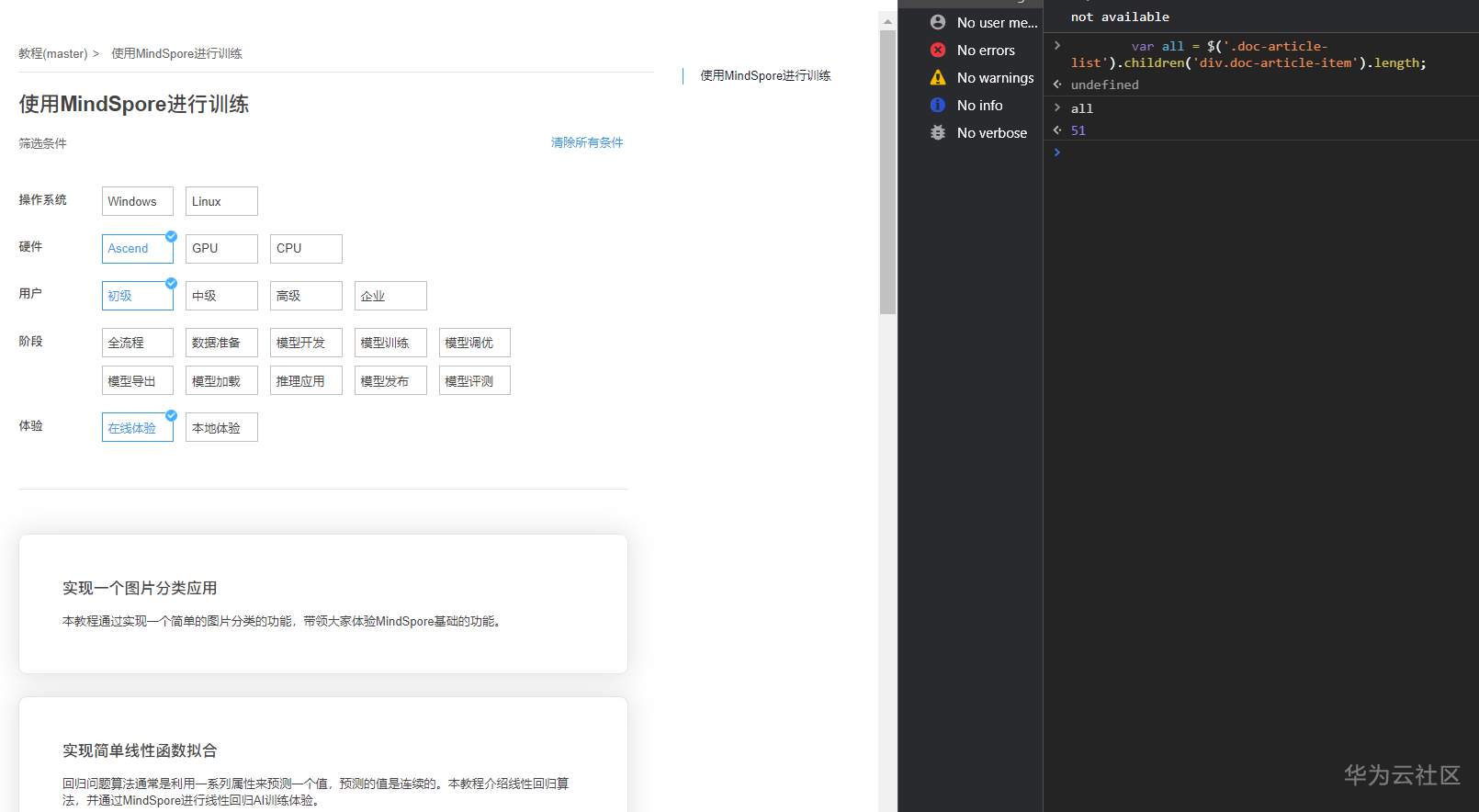Select the 模型加载 stage filter
The width and height of the screenshot is (1479, 812).
[x=221, y=380]
